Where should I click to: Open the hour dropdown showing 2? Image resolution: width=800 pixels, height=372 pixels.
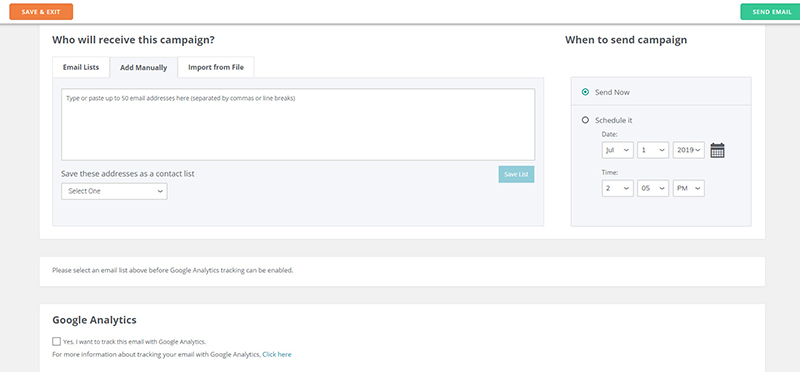pyautogui.click(x=617, y=188)
